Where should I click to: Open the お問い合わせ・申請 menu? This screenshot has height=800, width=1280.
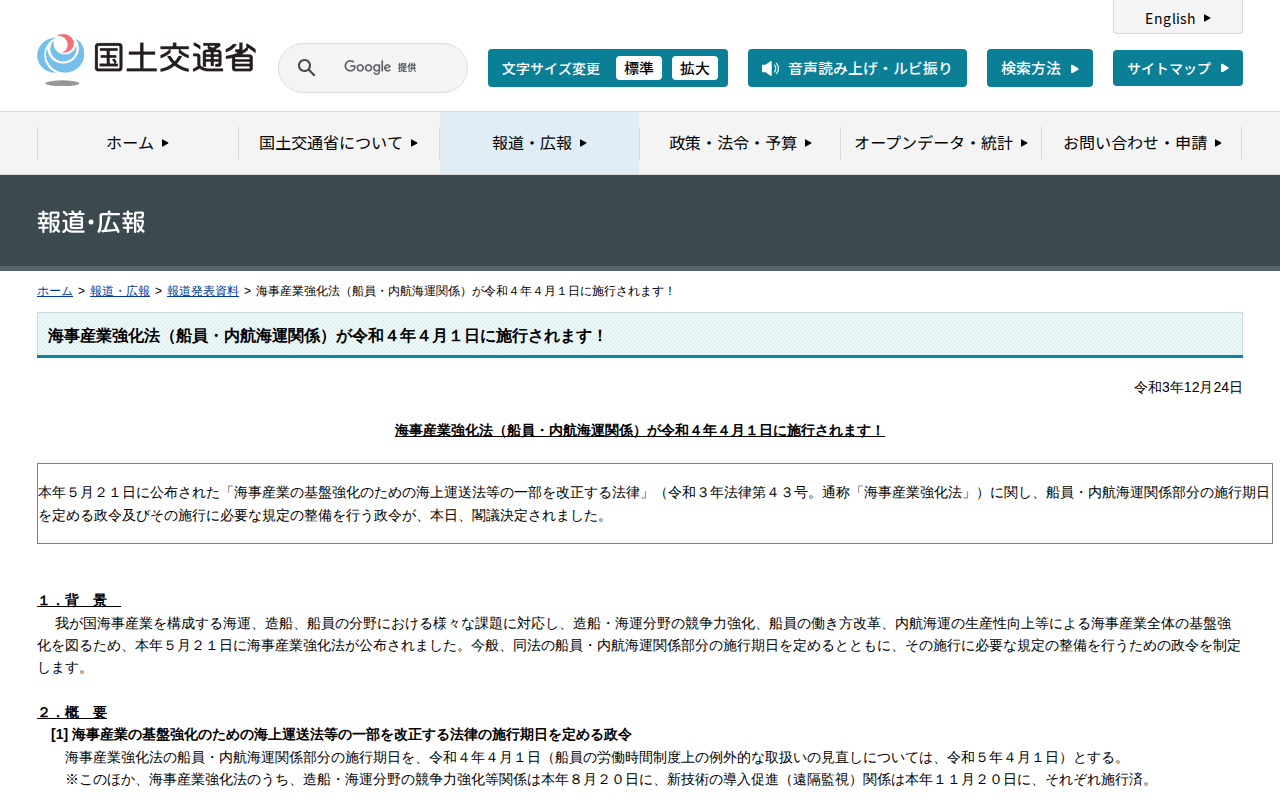(1142, 143)
